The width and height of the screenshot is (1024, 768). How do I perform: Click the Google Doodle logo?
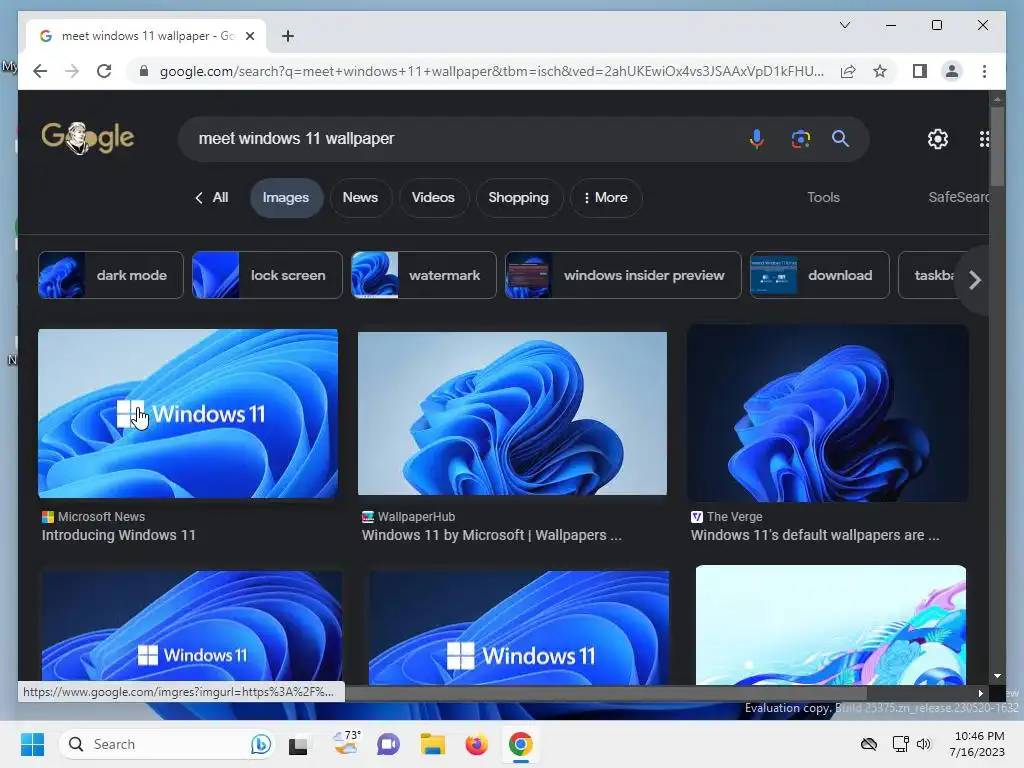click(88, 138)
